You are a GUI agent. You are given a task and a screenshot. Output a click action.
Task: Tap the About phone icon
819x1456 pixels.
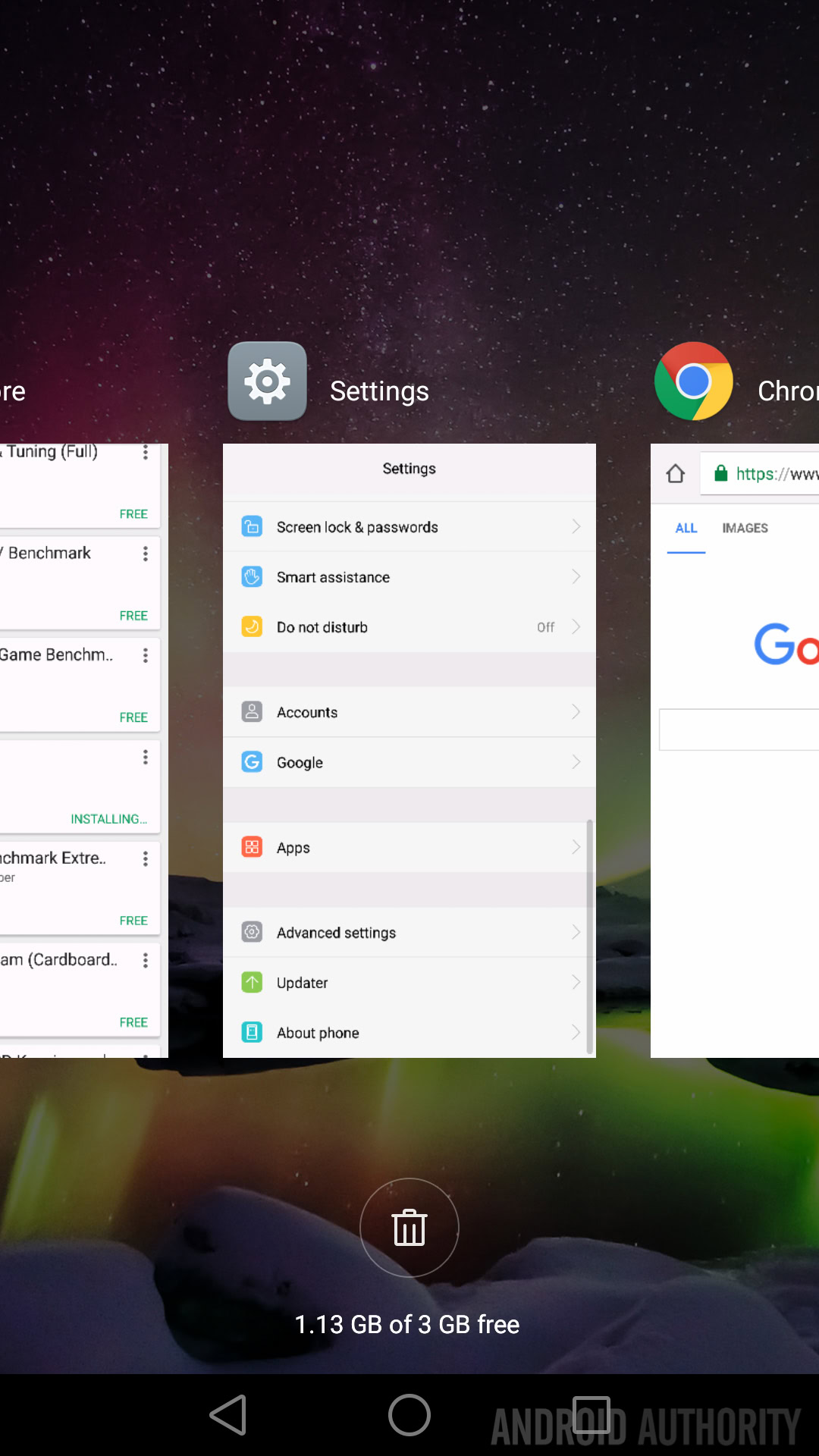(x=252, y=1032)
